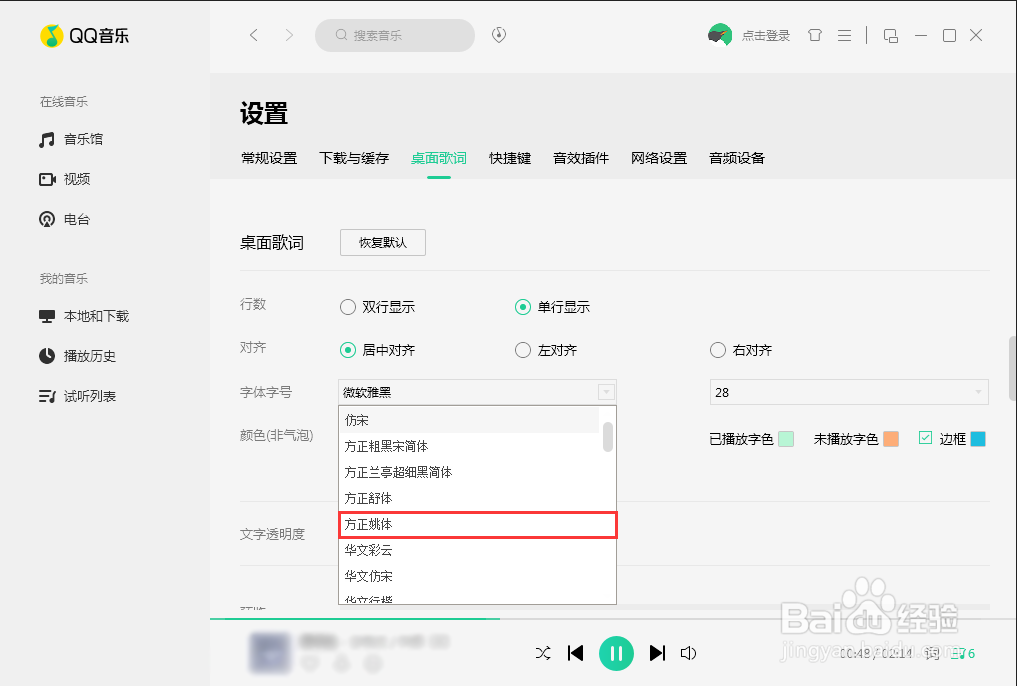Viewport: 1017px width, 686px height.
Task: Open the font size 28 dropdown
Action: [x=848, y=392]
